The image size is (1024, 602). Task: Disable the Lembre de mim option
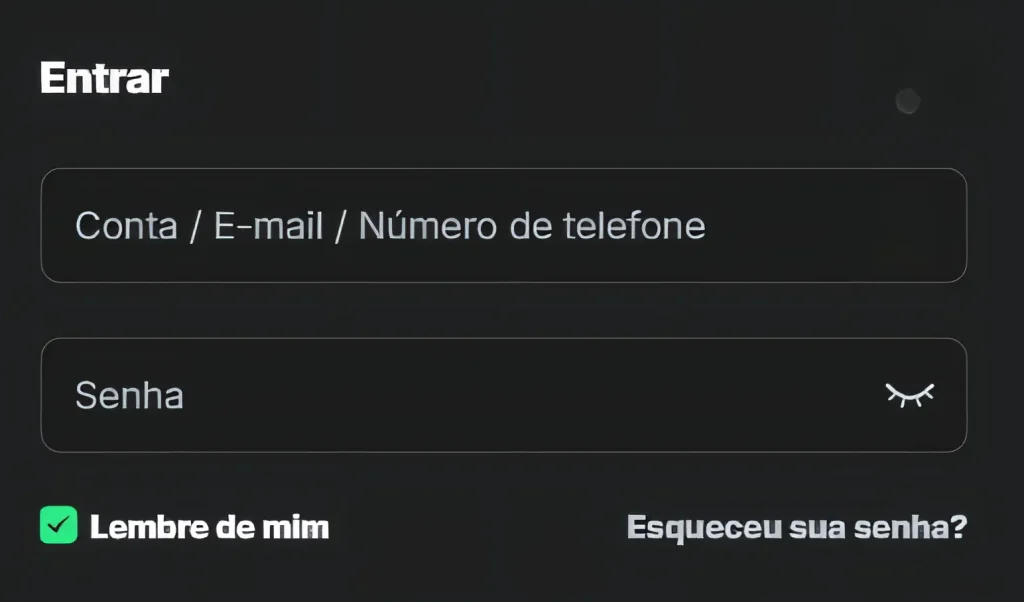pyautogui.click(x=59, y=525)
